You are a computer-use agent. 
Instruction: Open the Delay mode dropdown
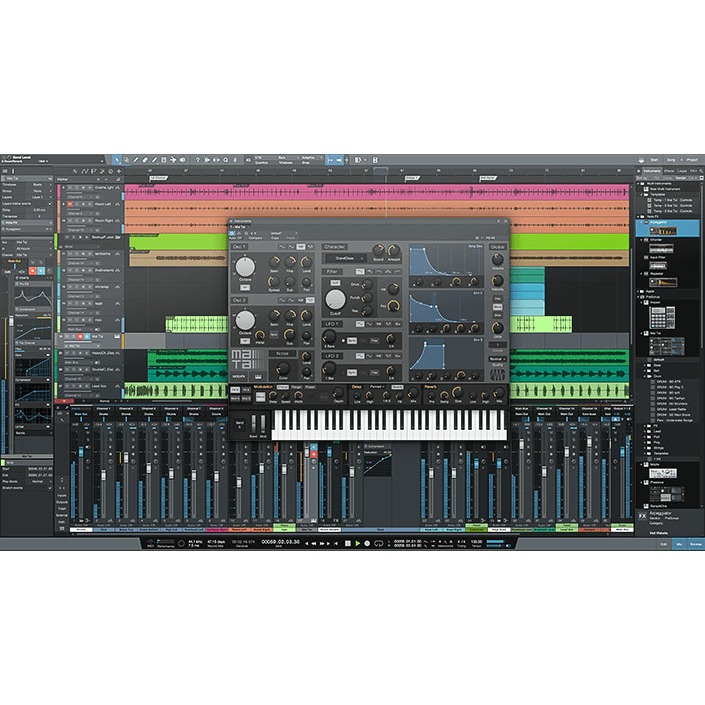377,386
